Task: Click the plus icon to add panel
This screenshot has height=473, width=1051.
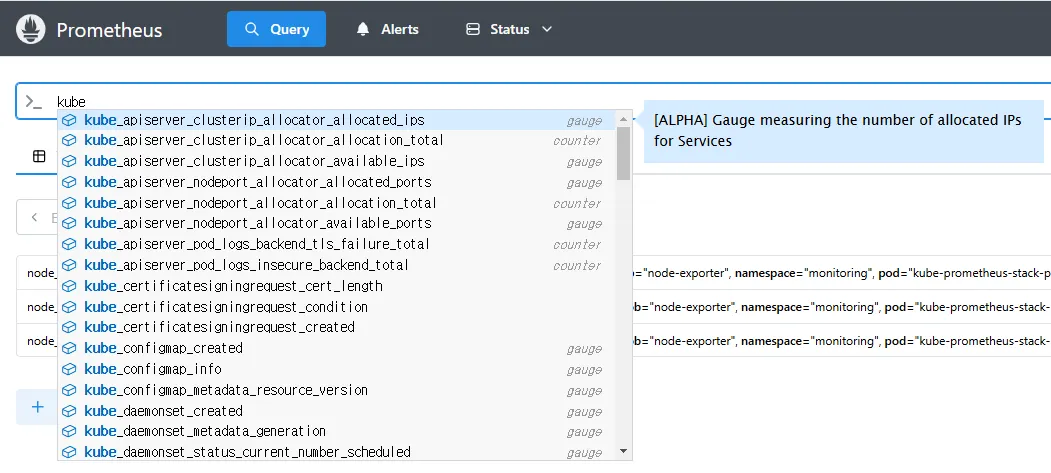Action: [38, 407]
